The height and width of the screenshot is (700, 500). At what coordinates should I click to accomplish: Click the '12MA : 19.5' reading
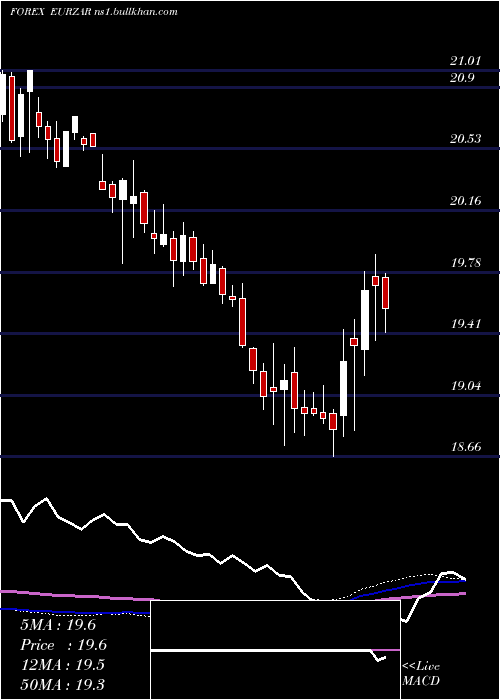(63, 665)
